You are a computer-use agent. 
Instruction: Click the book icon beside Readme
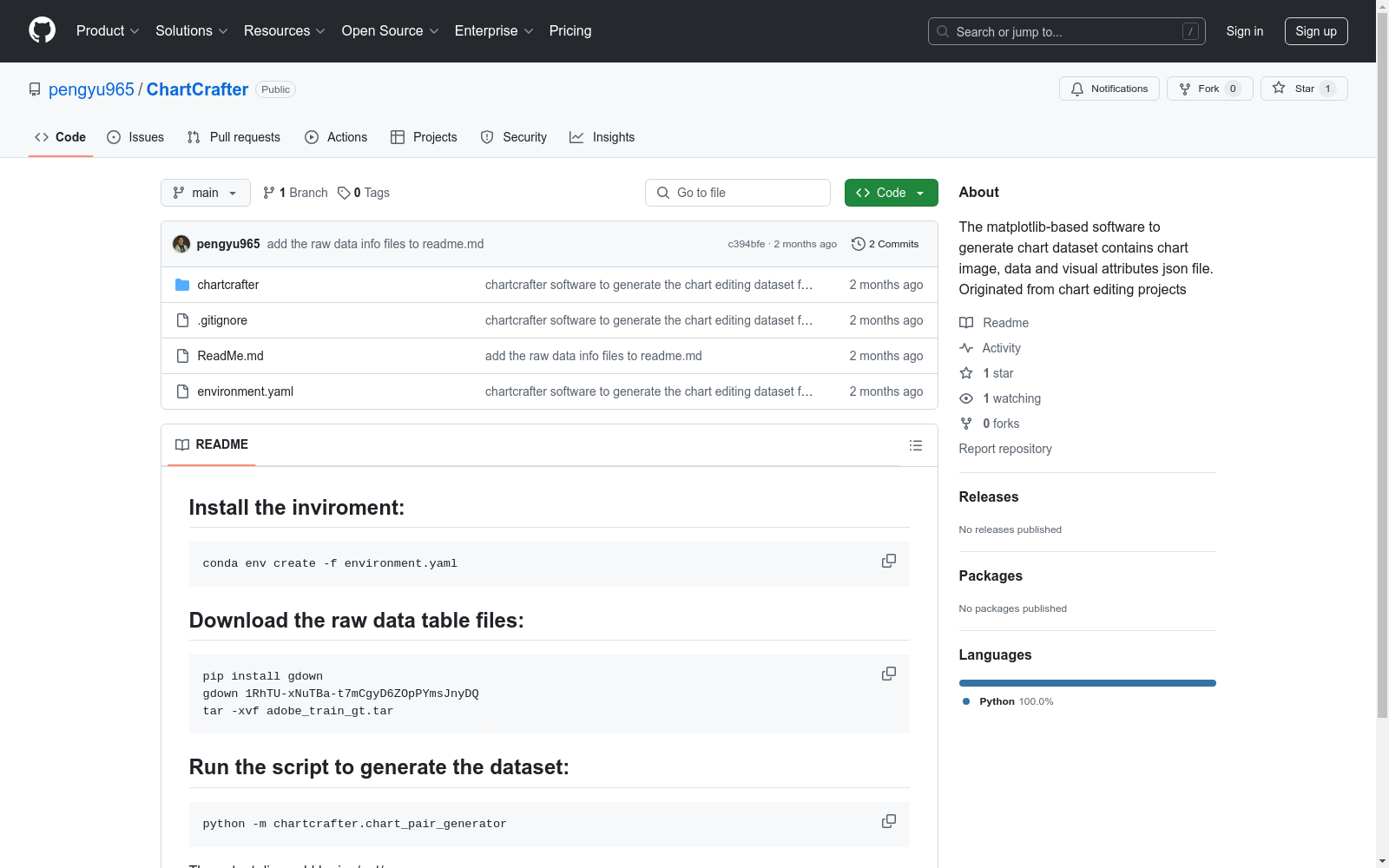point(966,323)
